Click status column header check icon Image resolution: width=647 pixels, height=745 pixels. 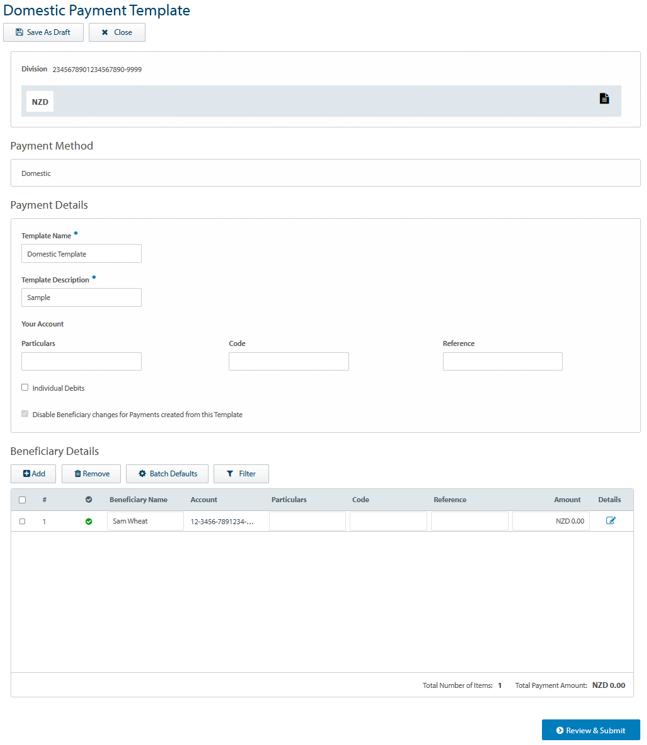coord(88,499)
